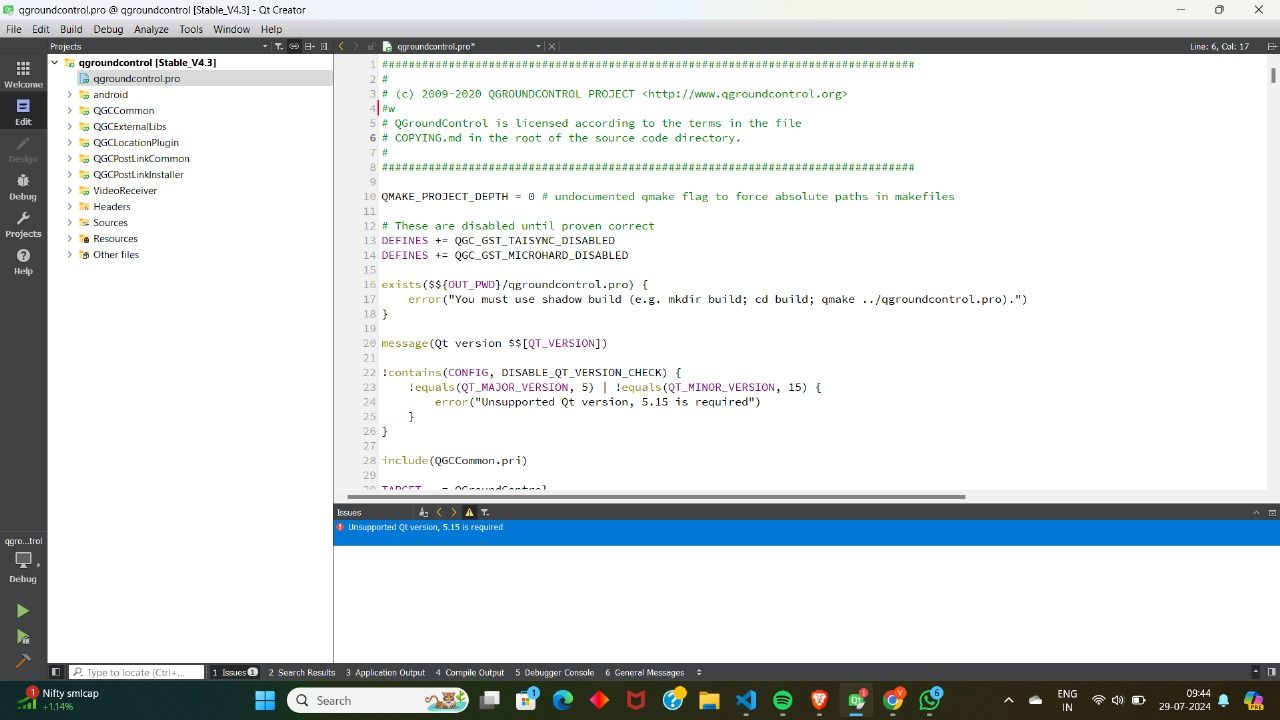Open the Projects mode
Image resolution: width=1280 pixels, height=720 pixels.
coord(23,223)
